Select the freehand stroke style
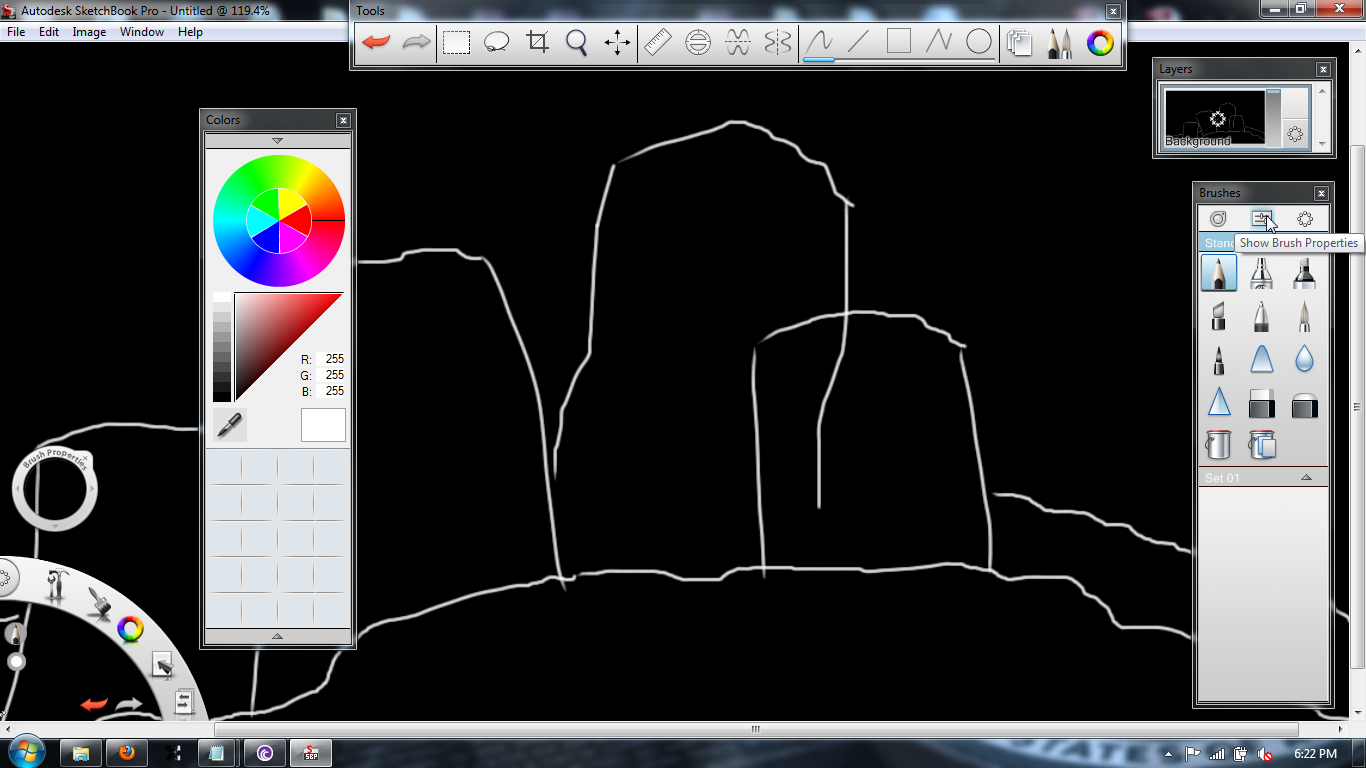The width and height of the screenshot is (1366, 768). (x=819, y=42)
